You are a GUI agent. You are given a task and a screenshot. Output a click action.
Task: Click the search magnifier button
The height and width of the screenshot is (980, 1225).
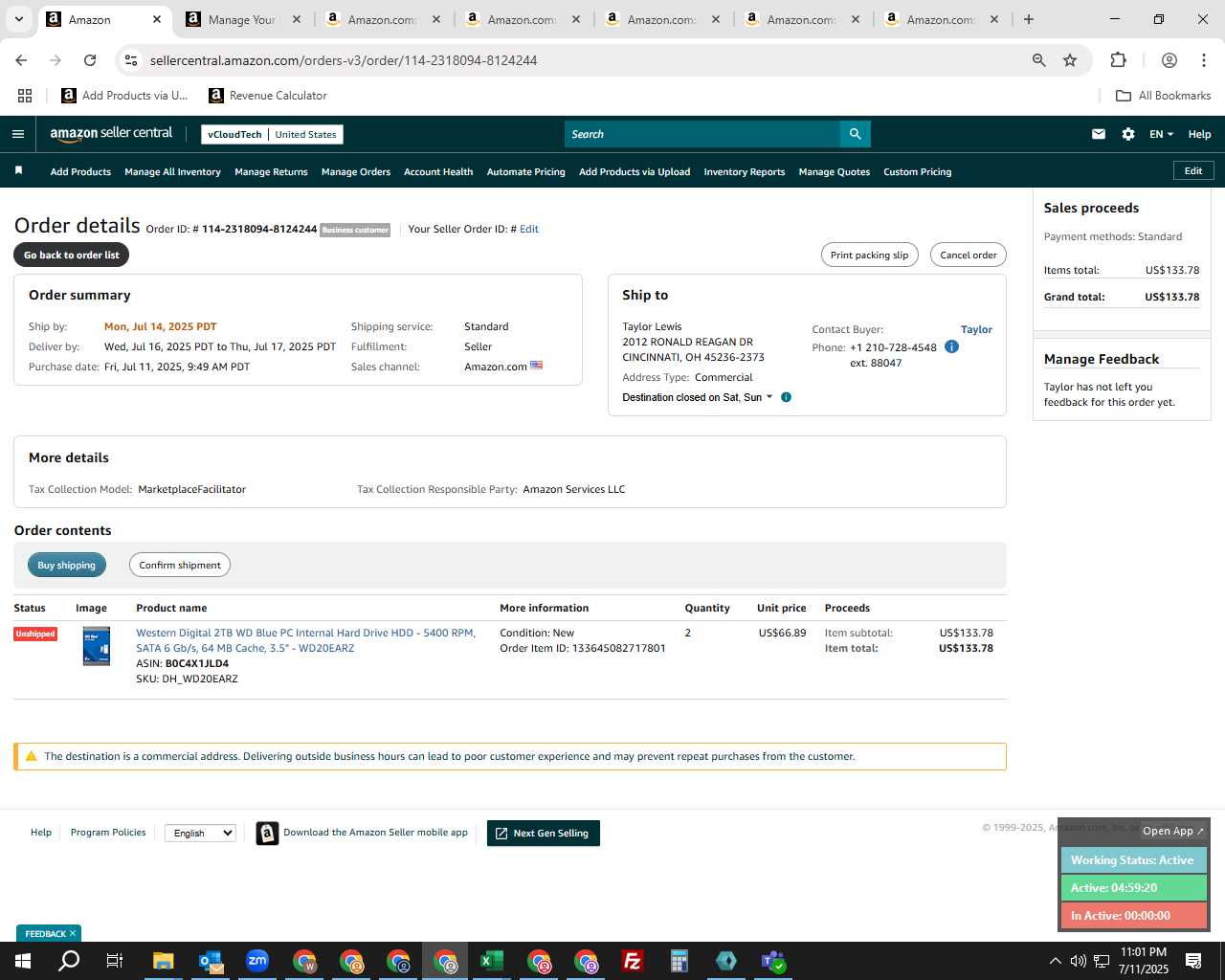coord(855,134)
